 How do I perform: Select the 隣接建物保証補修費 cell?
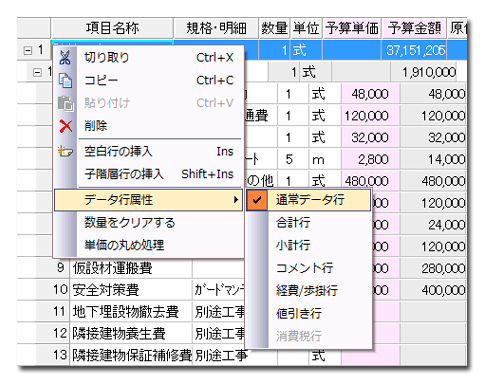pyautogui.click(x=131, y=355)
